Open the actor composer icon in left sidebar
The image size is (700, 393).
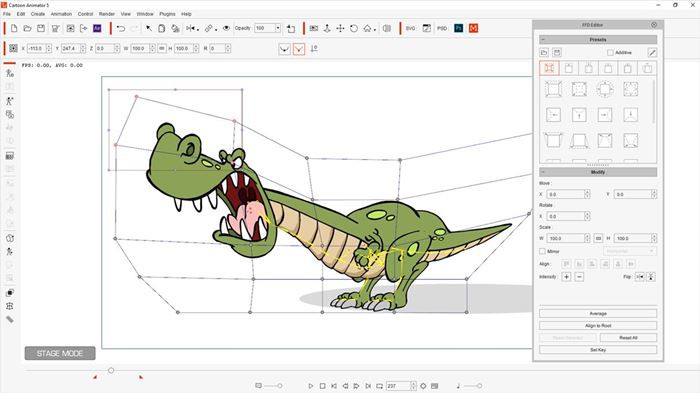(9, 73)
